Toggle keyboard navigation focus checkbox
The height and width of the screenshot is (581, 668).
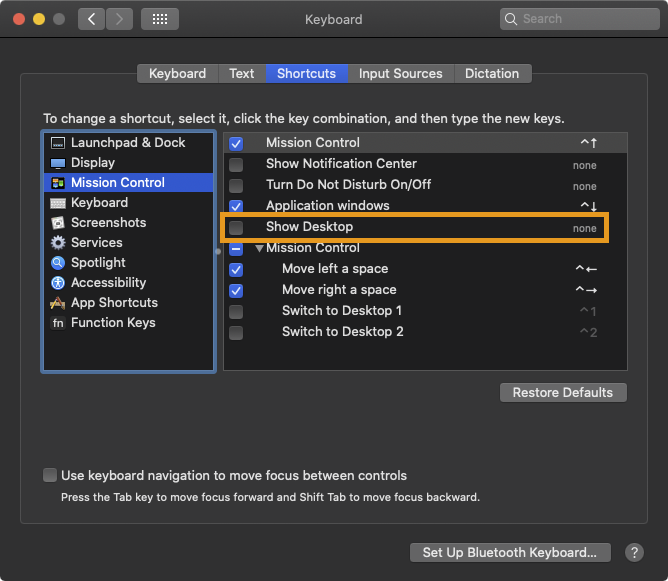pos(50,475)
